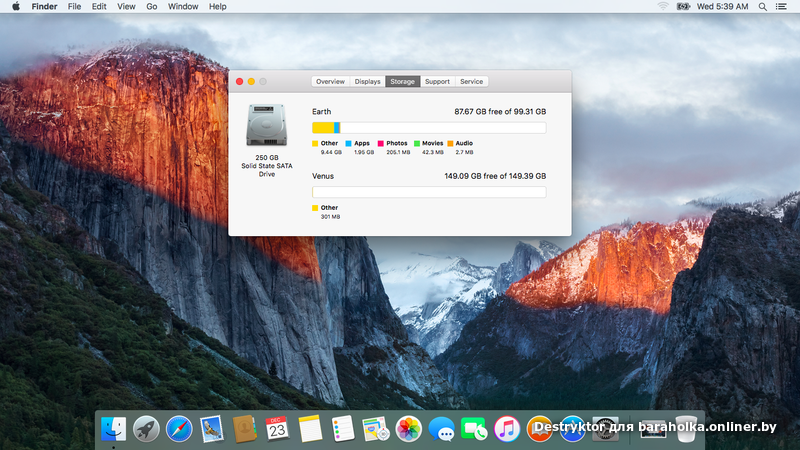Open the Finder menu
800x450 pixels.
[x=44, y=7]
